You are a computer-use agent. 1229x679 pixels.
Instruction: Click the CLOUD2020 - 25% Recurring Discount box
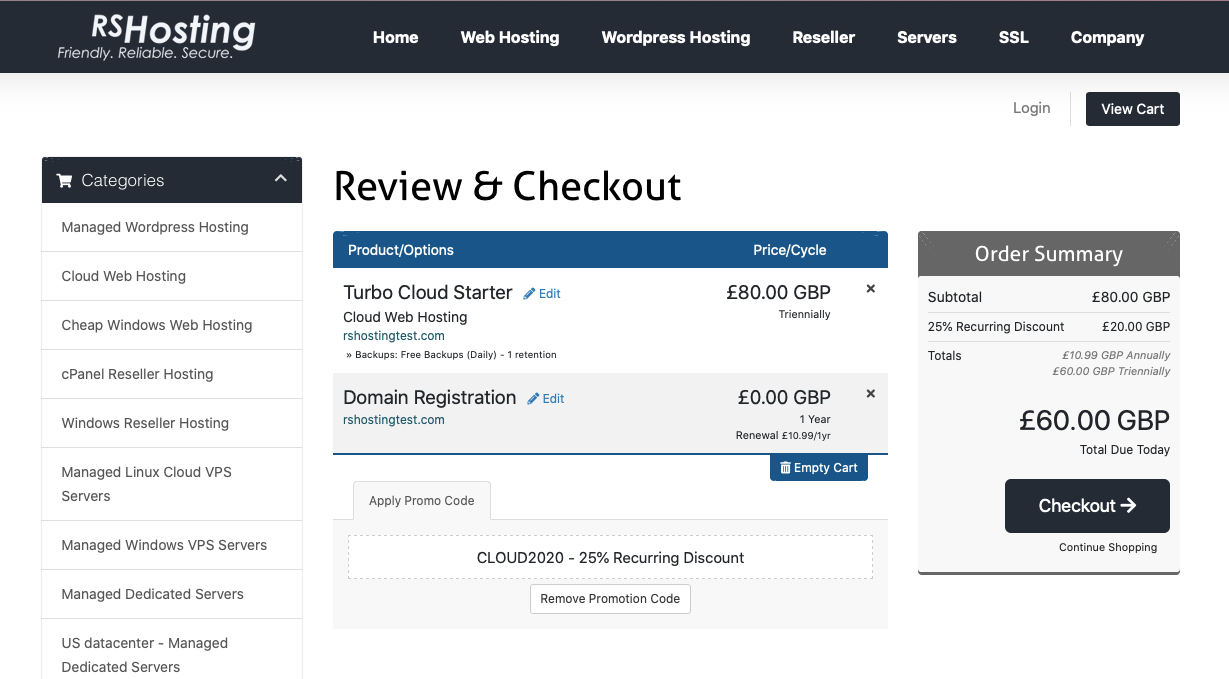click(610, 557)
